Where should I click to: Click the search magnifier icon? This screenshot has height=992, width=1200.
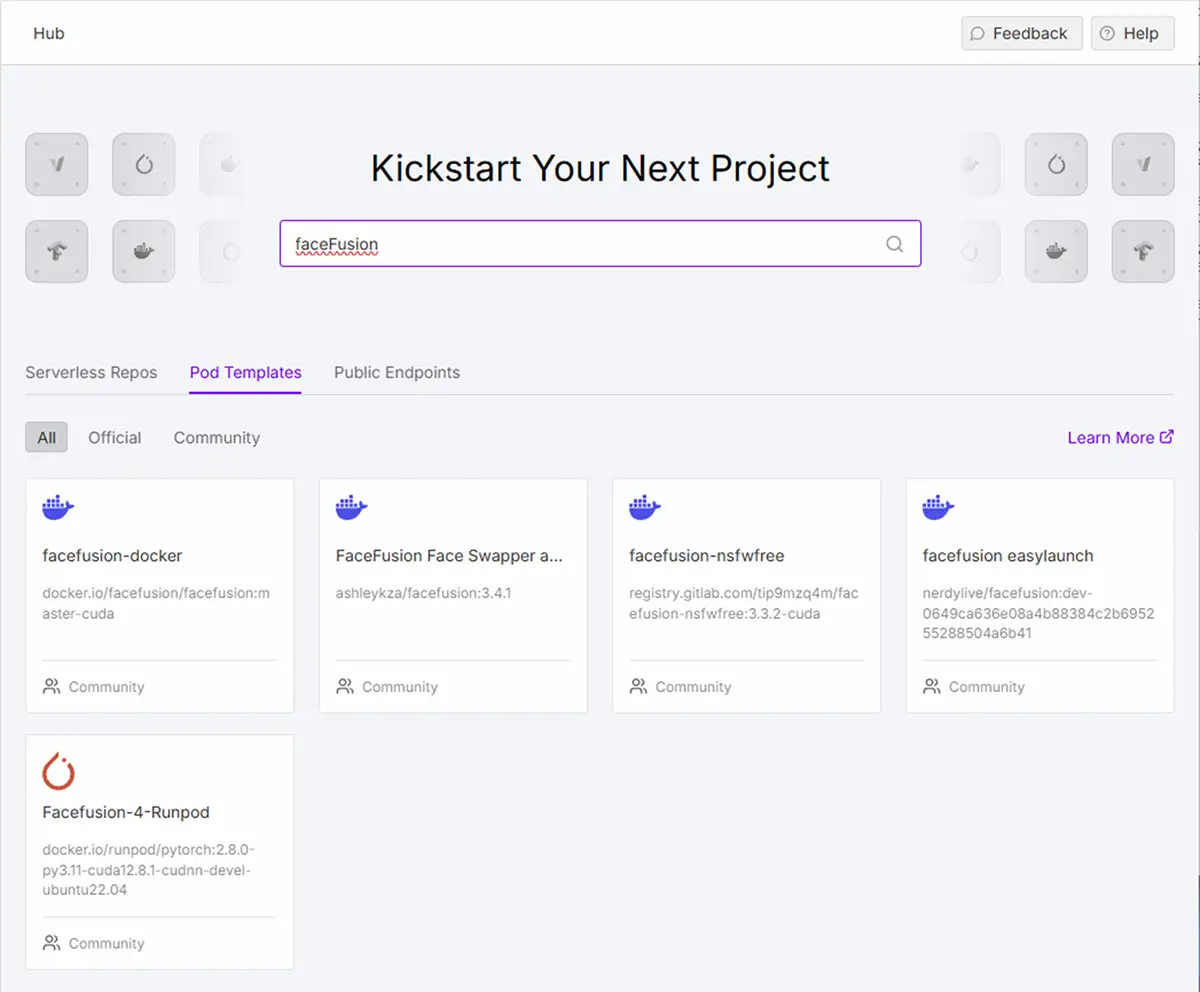(894, 244)
